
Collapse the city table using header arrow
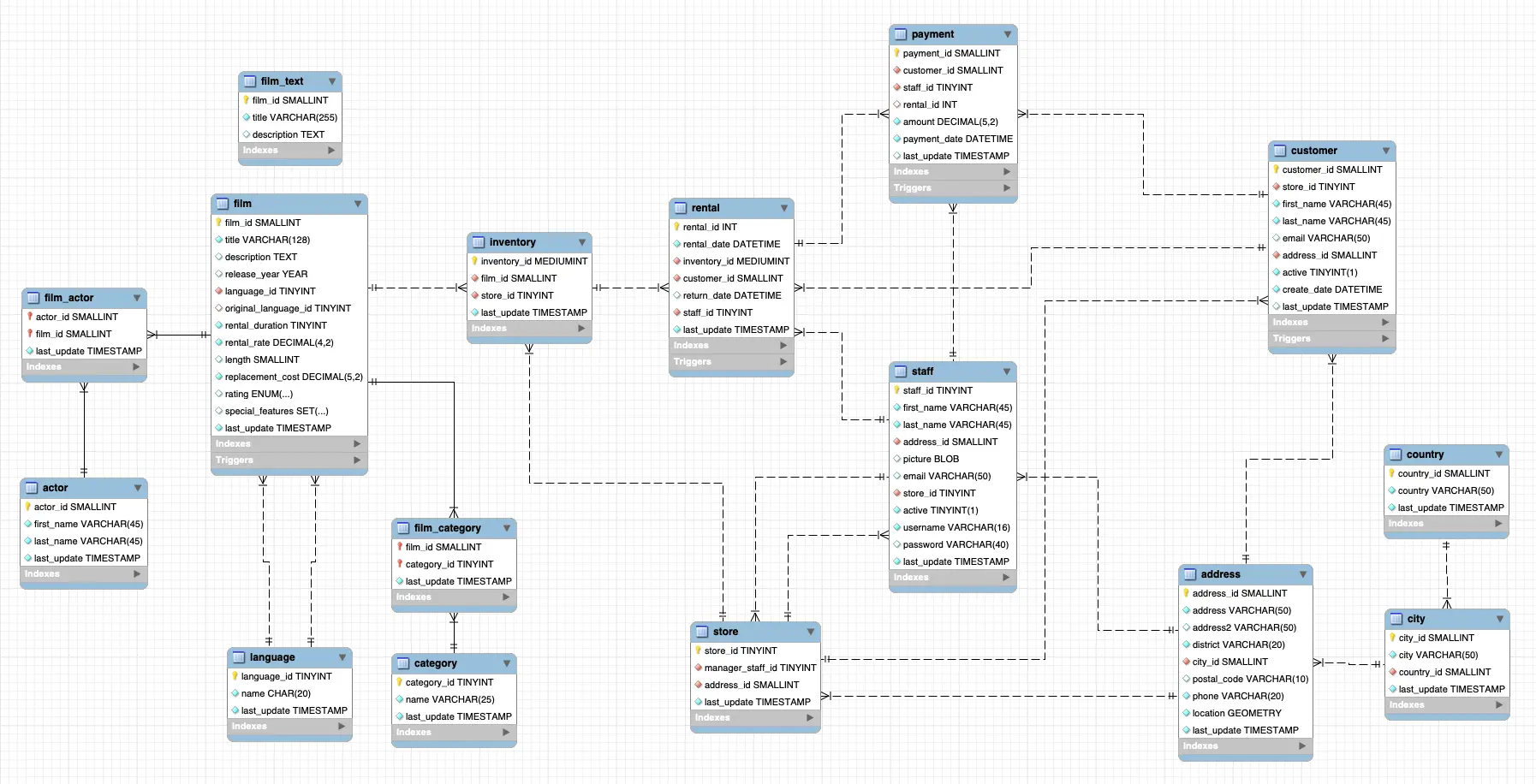(x=1500, y=619)
